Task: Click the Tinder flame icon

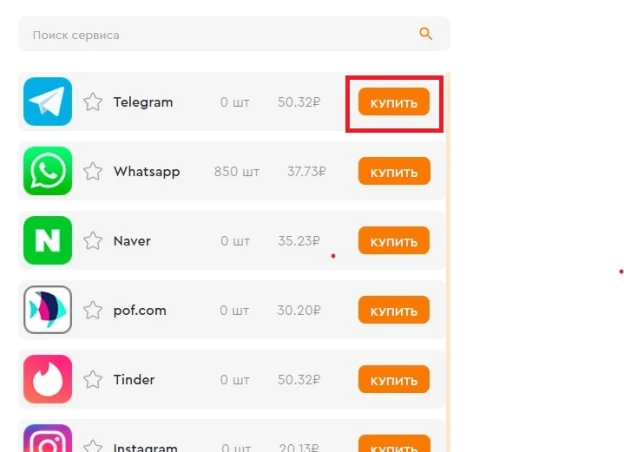Action: (x=48, y=379)
